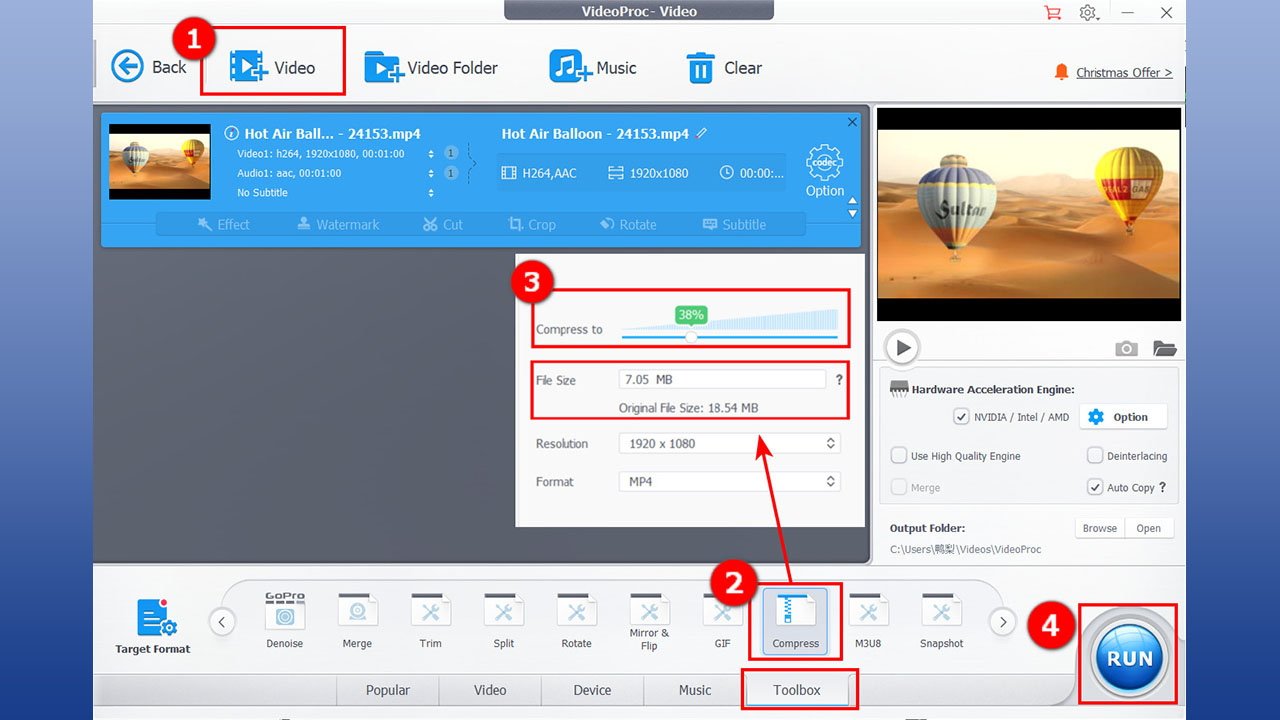Select the Snapshot tool

[941, 621]
